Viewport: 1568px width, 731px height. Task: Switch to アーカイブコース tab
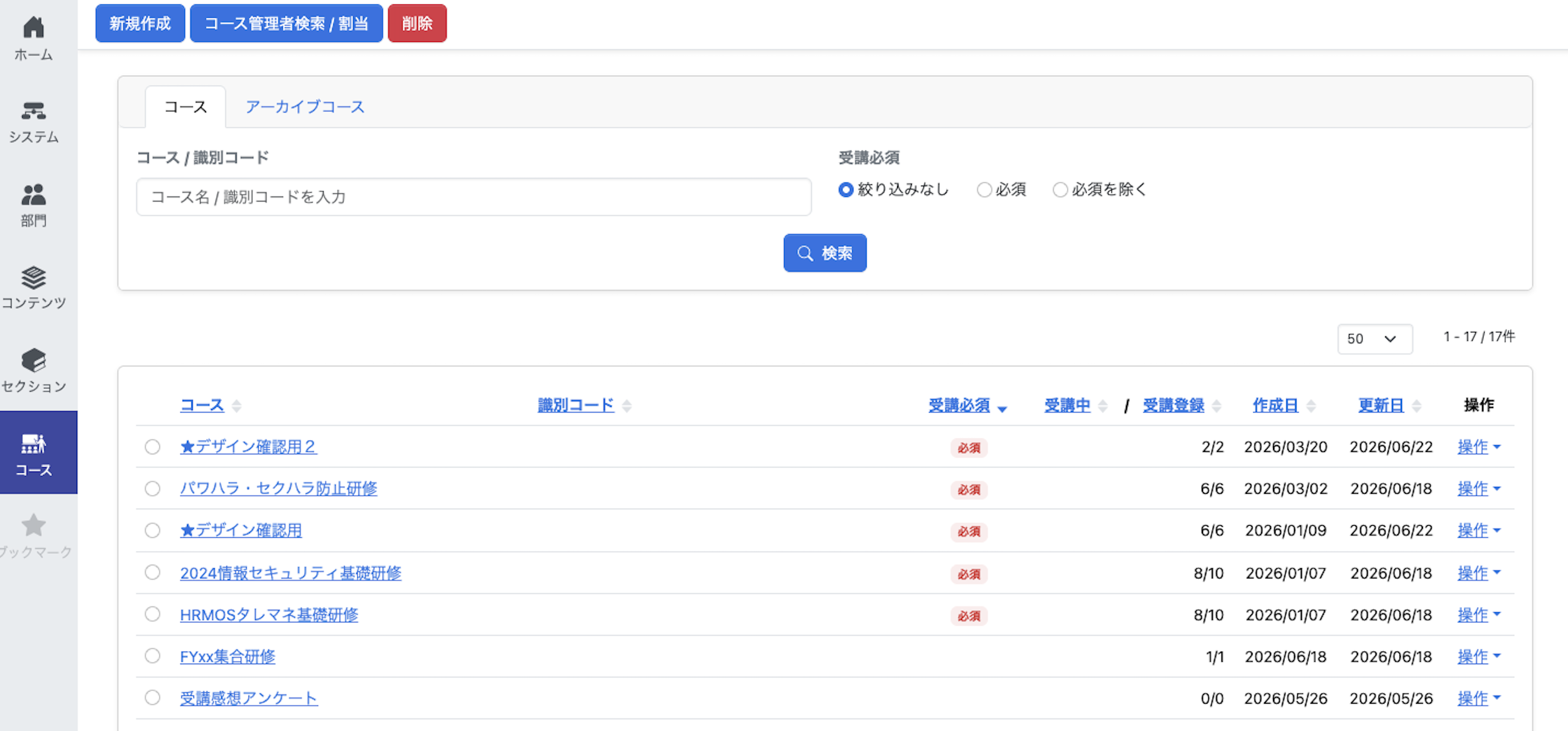click(x=305, y=107)
